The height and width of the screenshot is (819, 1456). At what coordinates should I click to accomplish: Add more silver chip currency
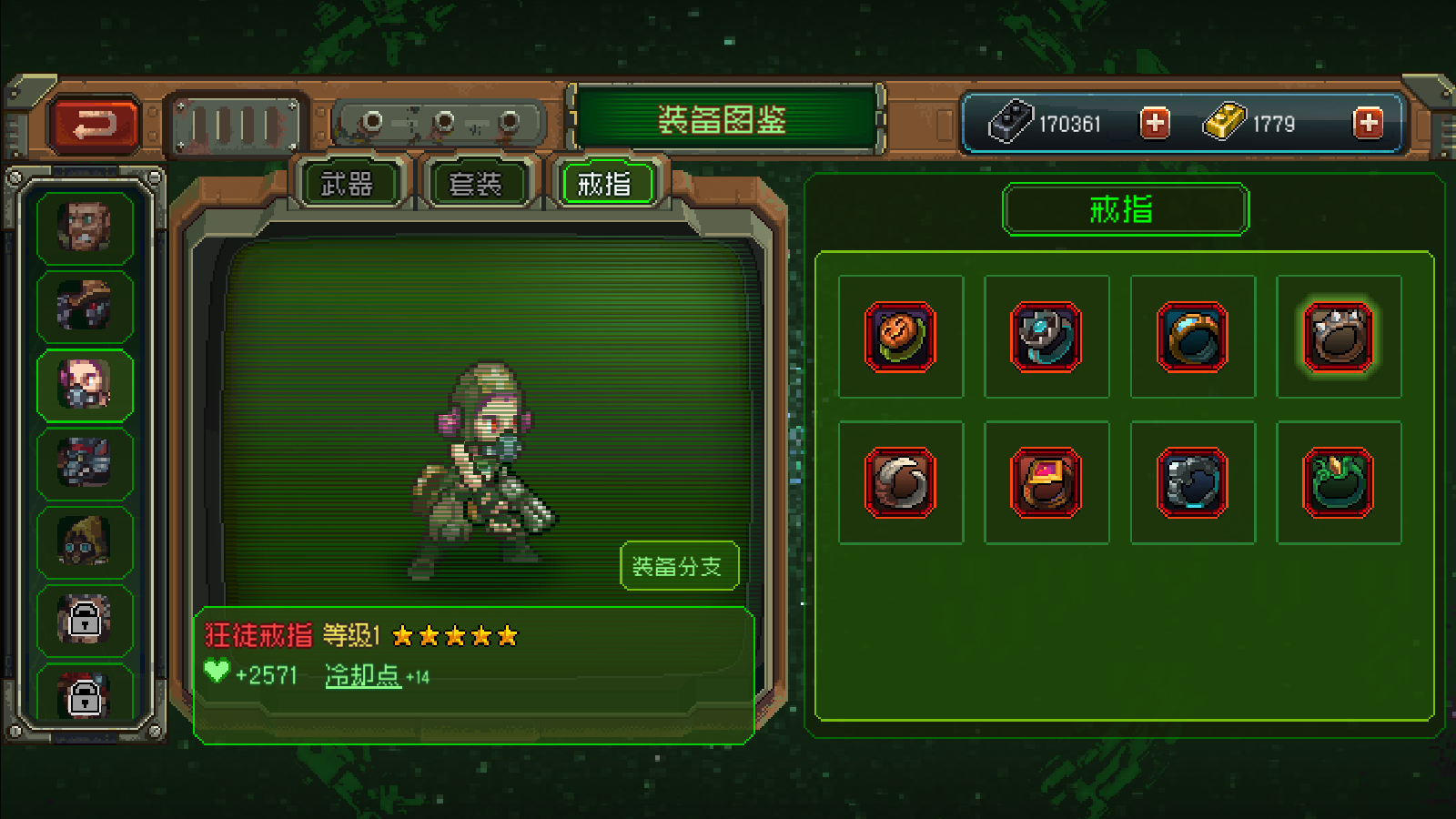pyautogui.click(x=1155, y=123)
